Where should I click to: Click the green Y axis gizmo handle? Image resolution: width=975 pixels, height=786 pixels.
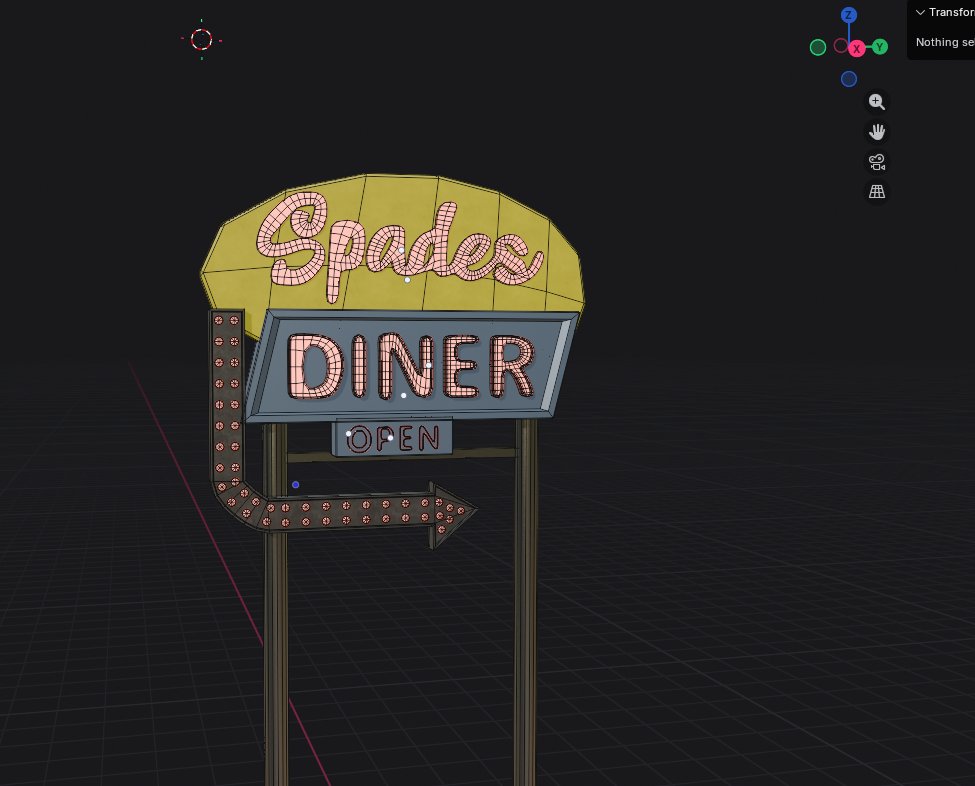coord(880,47)
